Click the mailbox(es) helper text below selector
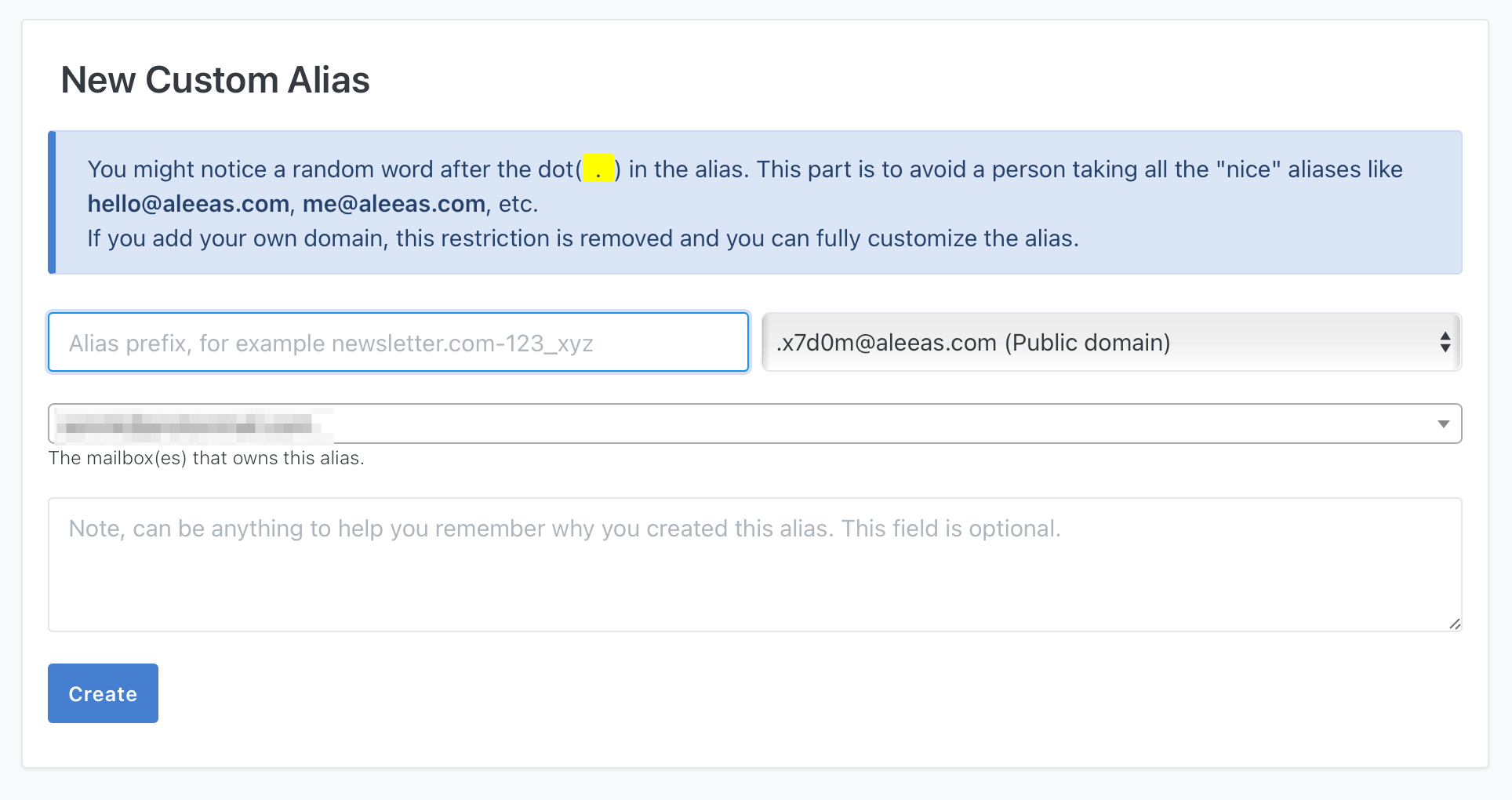The height and width of the screenshot is (800, 1512). point(206,458)
